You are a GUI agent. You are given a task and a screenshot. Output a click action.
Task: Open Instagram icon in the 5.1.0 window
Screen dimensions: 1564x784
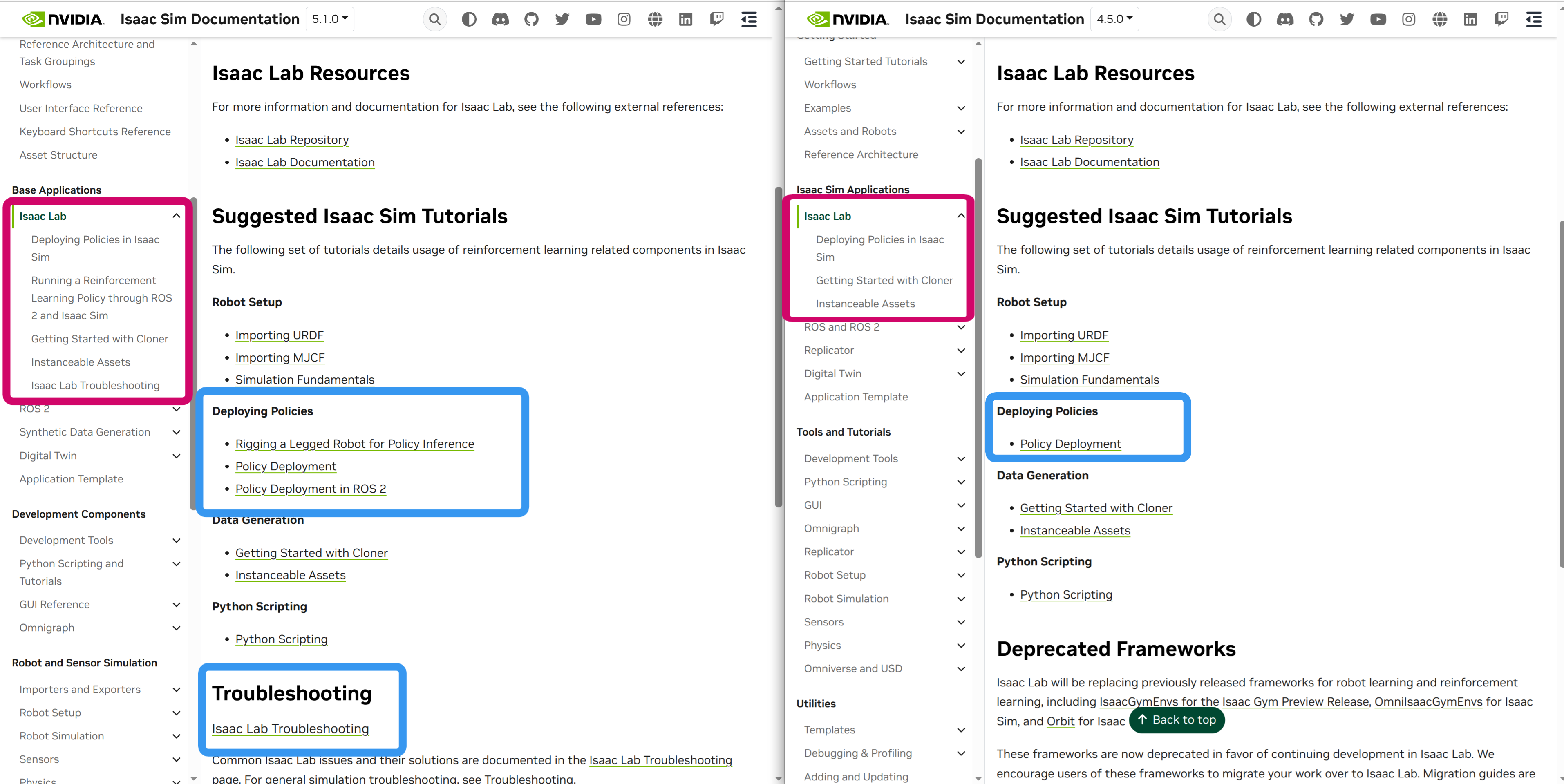coord(624,20)
